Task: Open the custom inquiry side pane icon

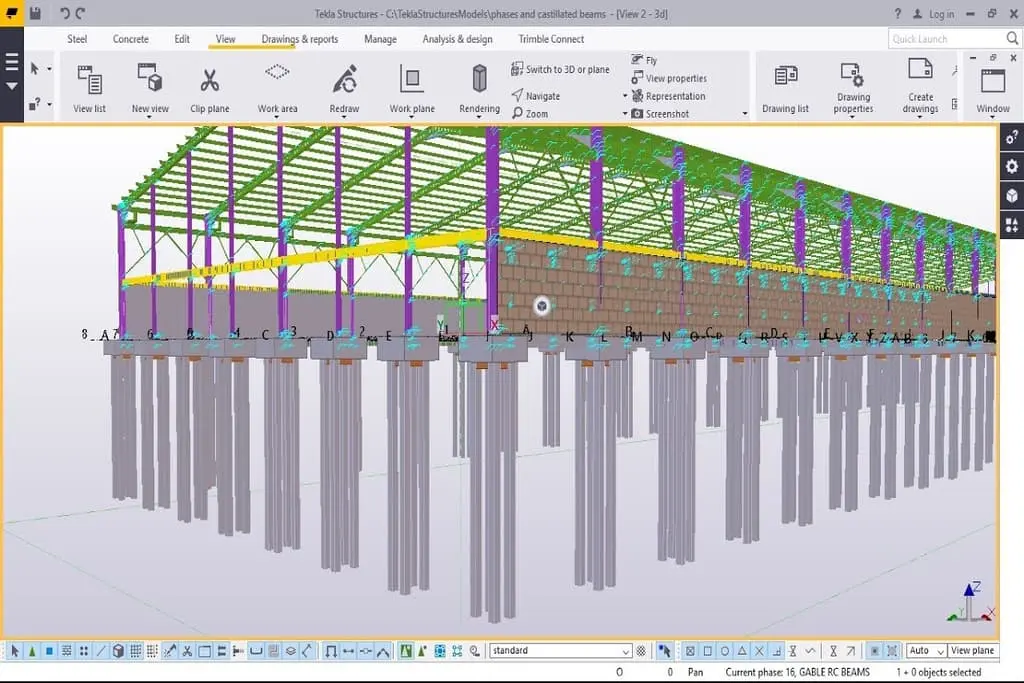Action: tap(1012, 137)
